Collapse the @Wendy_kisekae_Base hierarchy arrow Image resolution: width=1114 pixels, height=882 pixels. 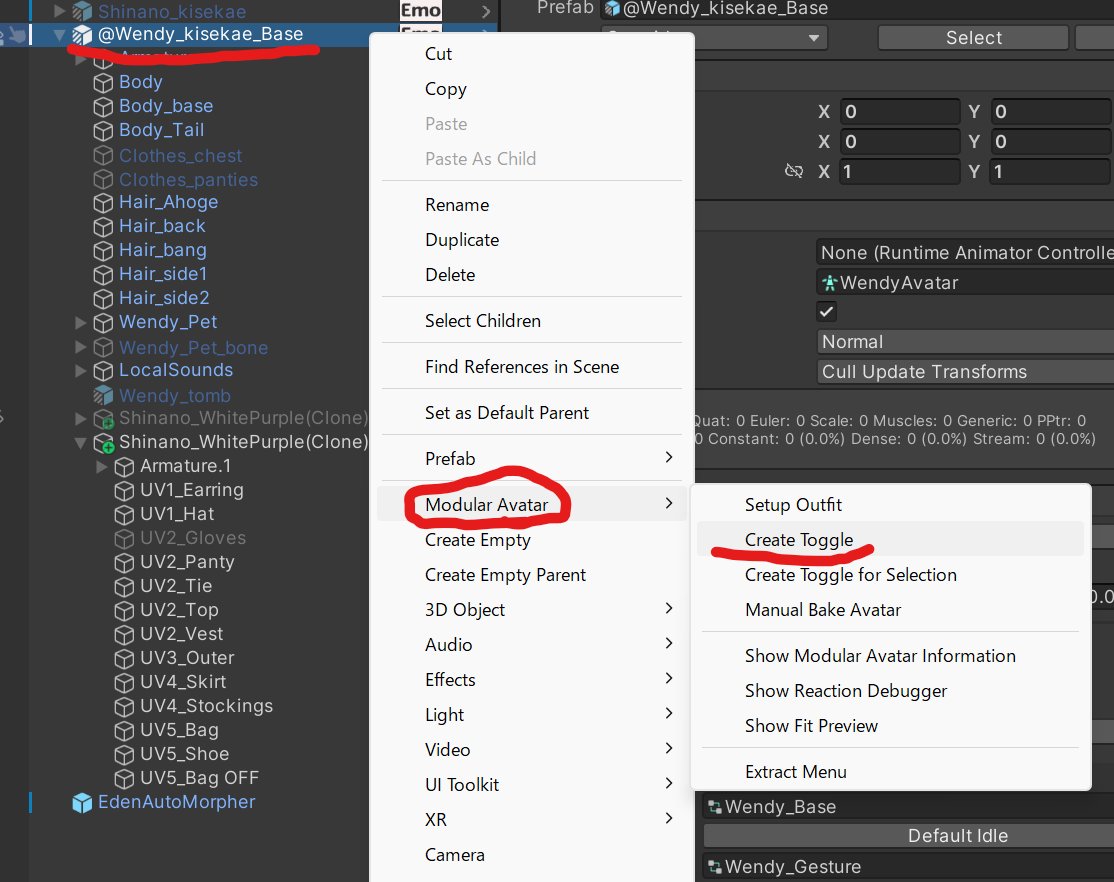[x=60, y=34]
